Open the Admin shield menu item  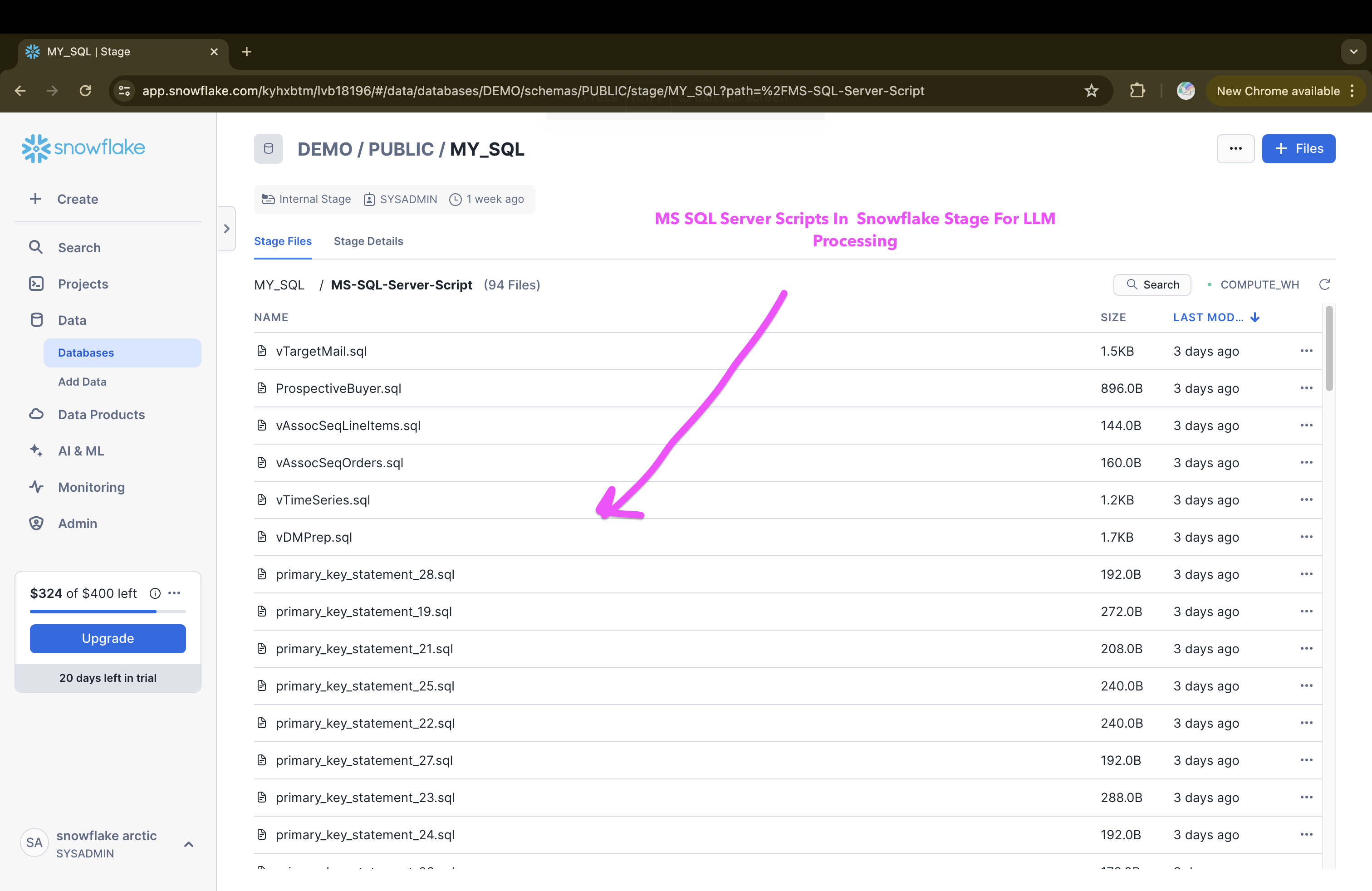pyautogui.click(x=77, y=524)
